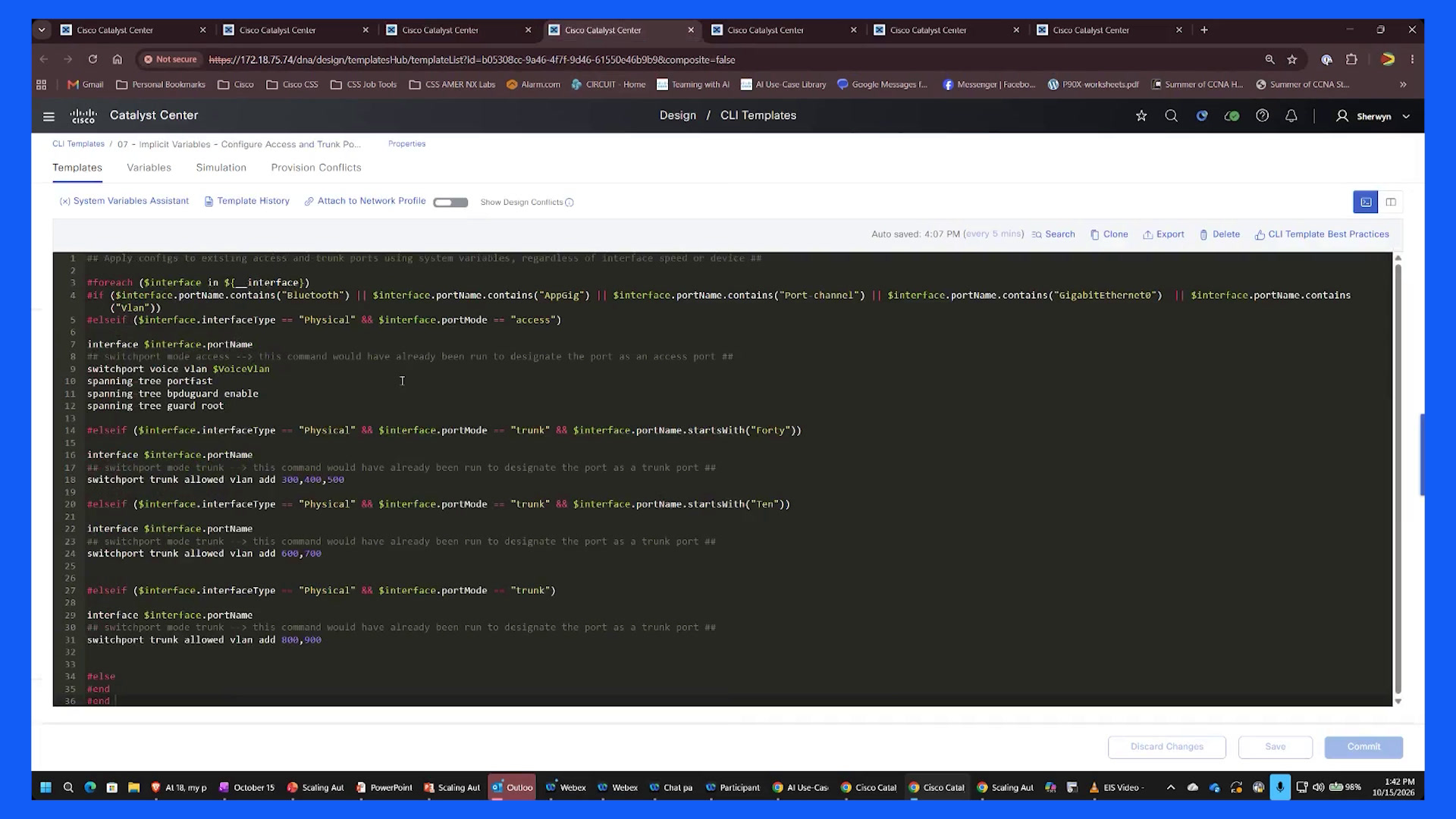Switch to the code editor view icon
1456x819 pixels.
1366,202
